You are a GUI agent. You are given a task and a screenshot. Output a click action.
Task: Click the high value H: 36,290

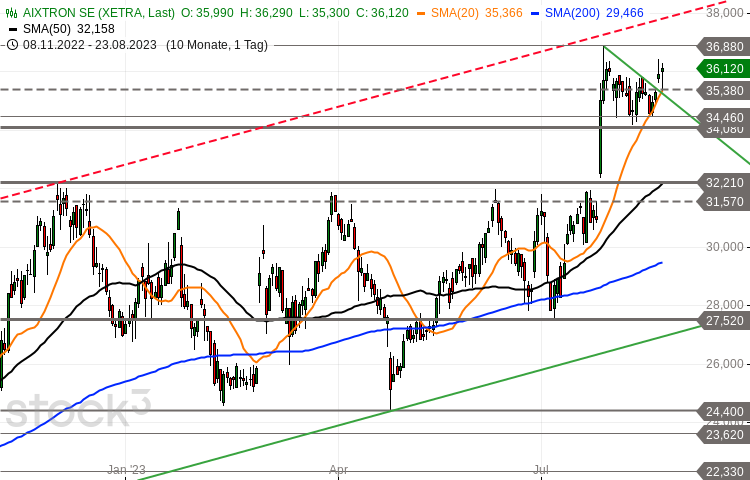(x=266, y=12)
